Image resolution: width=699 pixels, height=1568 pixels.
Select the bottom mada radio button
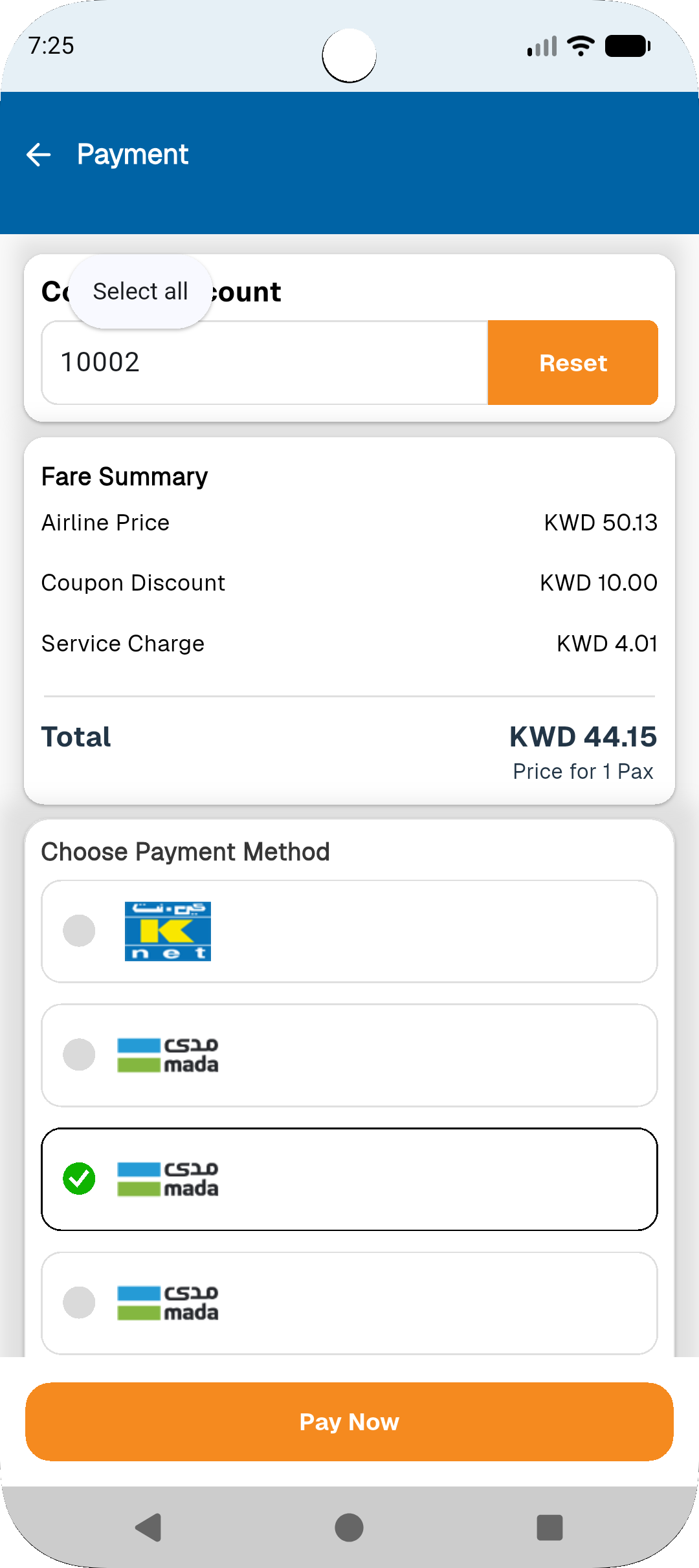pos(79,1302)
